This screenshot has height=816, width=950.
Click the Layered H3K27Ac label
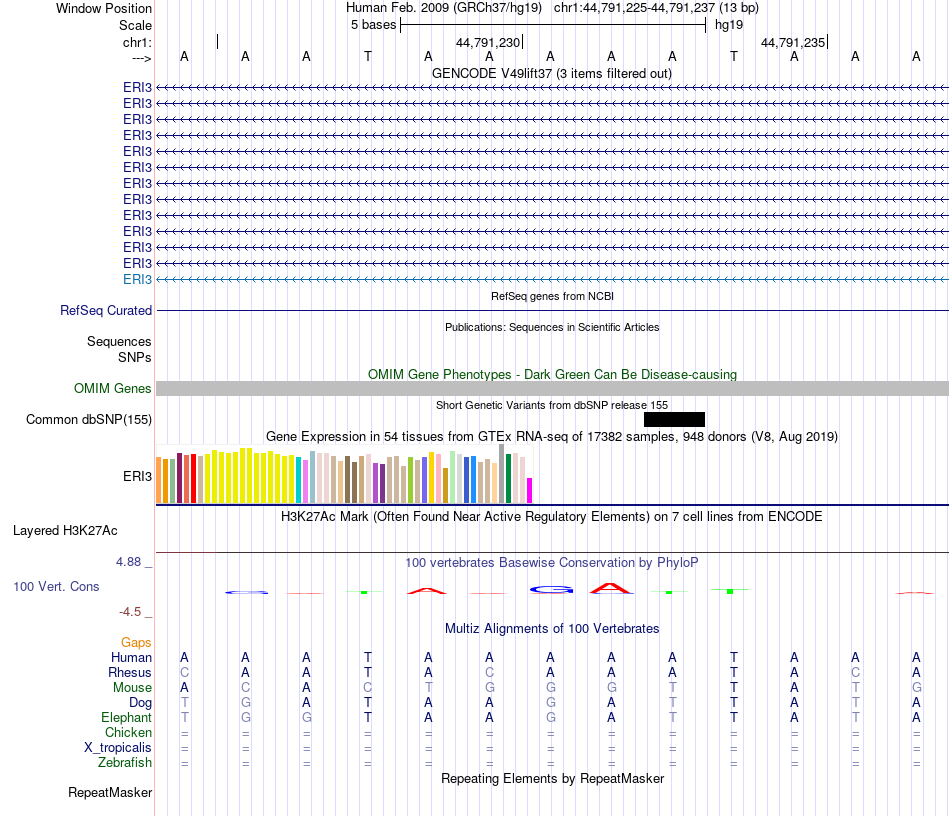tap(65, 531)
